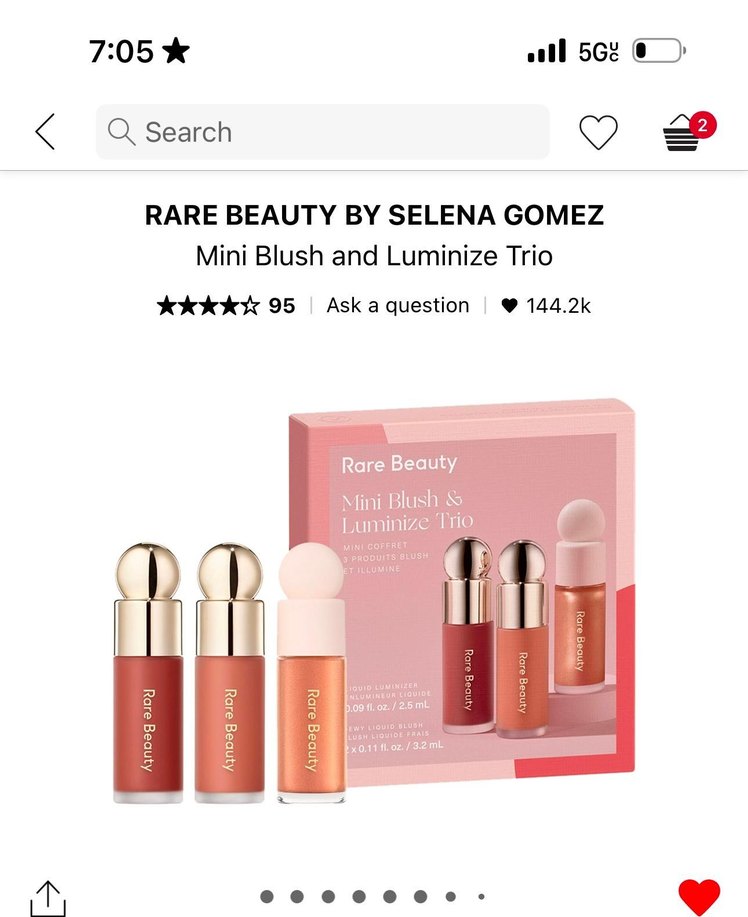This screenshot has height=917, width=748.
Task: Select the sixth image carousel dot
Action: pos(420,897)
